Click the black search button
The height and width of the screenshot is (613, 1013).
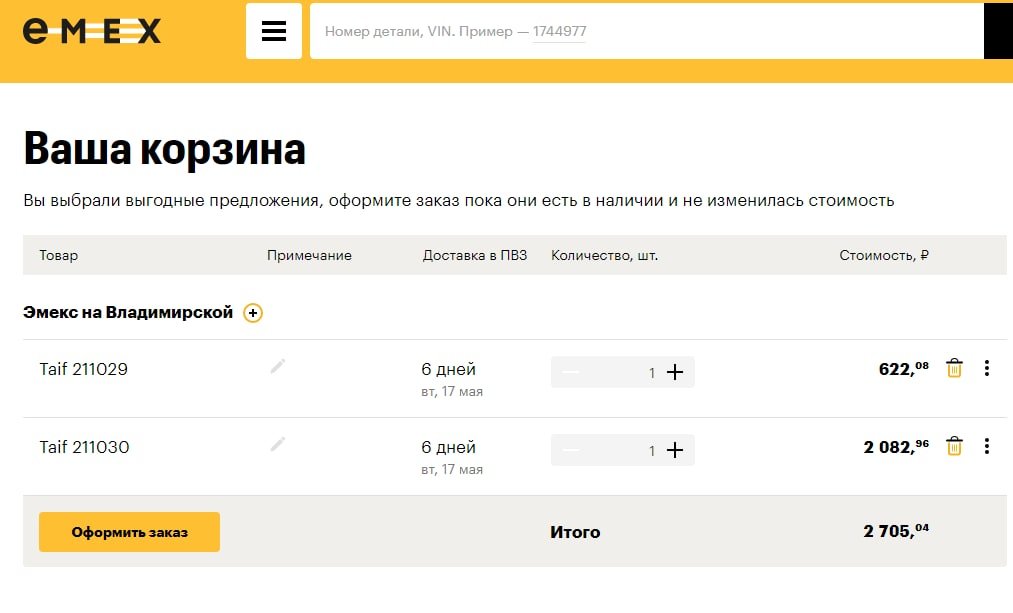[x=999, y=32]
